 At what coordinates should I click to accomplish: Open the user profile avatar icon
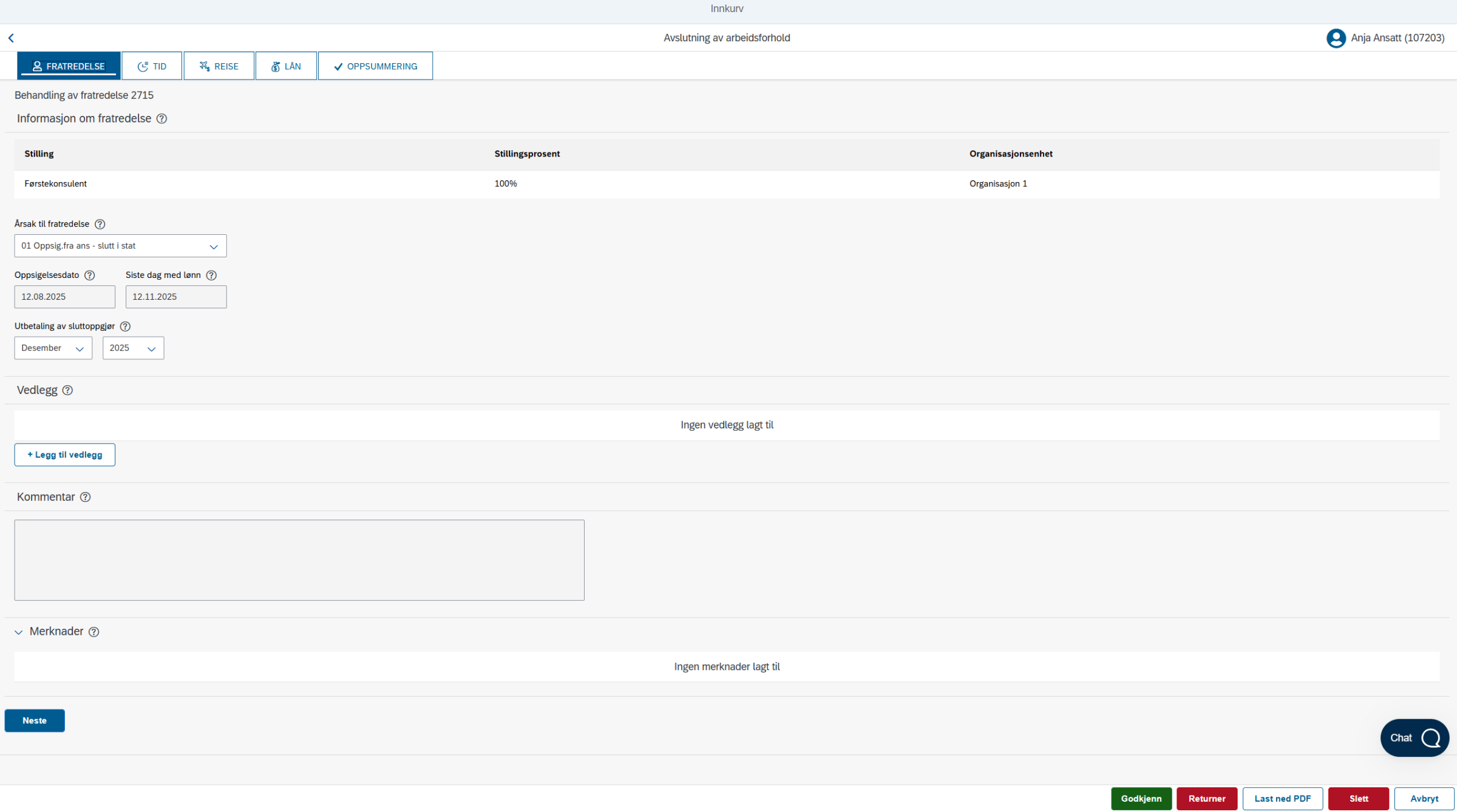click(1336, 38)
